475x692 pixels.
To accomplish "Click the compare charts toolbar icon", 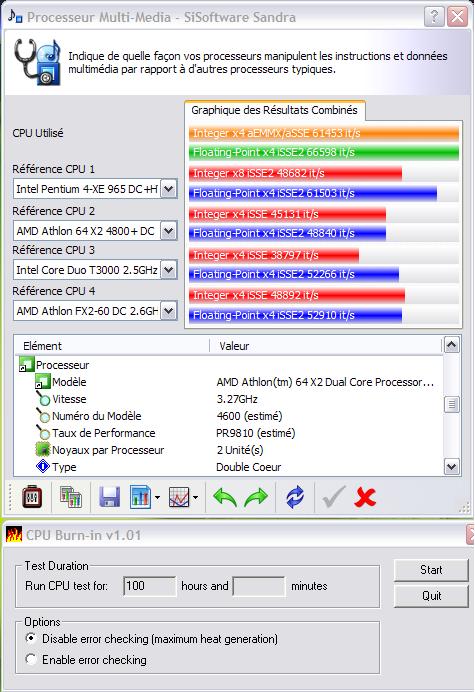I will tap(71, 497).
